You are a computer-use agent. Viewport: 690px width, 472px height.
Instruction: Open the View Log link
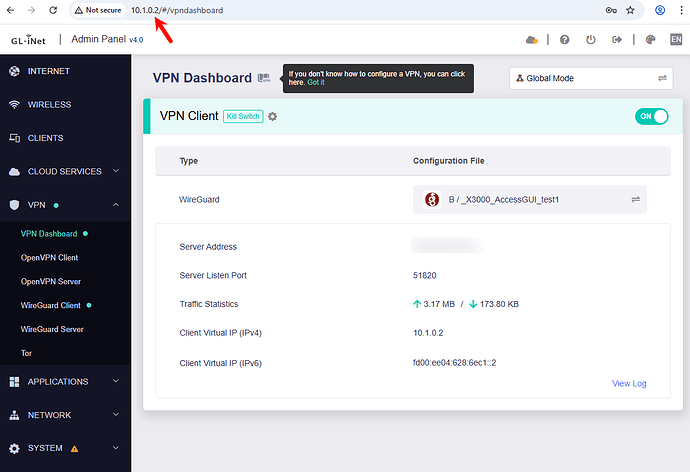pyautogui.click(x=629, y=384)
